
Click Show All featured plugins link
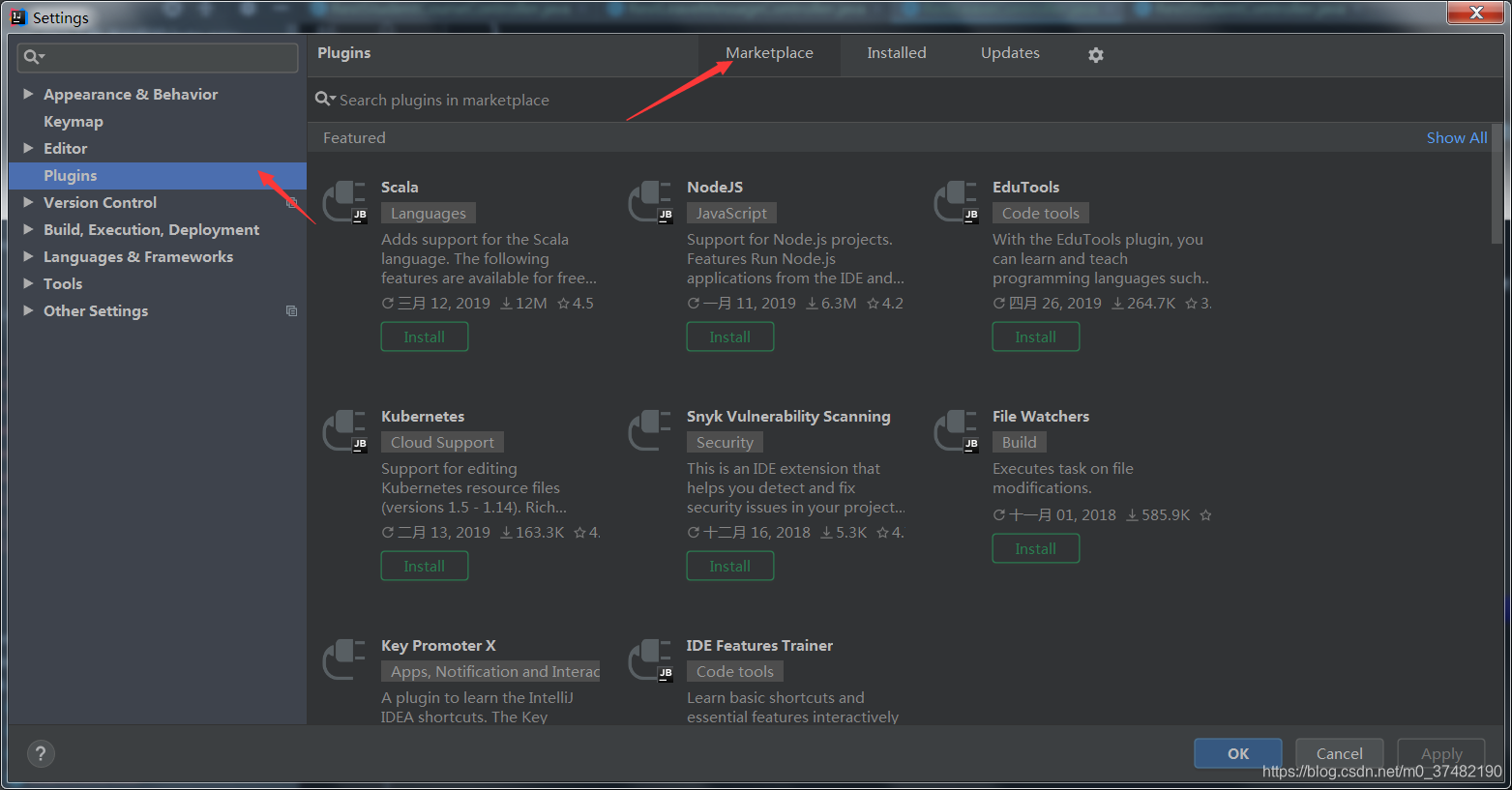1457,137
